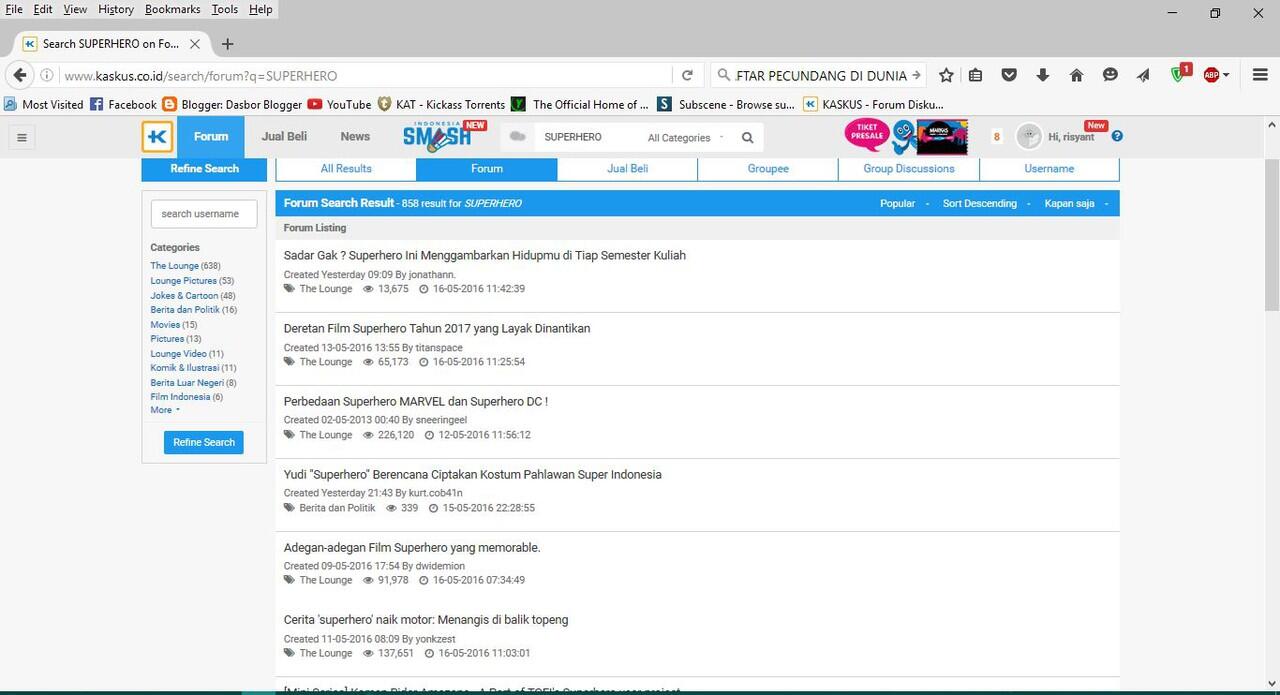Open thread Perbedaan Superhero MARVEL dan Superhero DC
This screenshot has height=695, width=1280.
(x=416, y=401)
